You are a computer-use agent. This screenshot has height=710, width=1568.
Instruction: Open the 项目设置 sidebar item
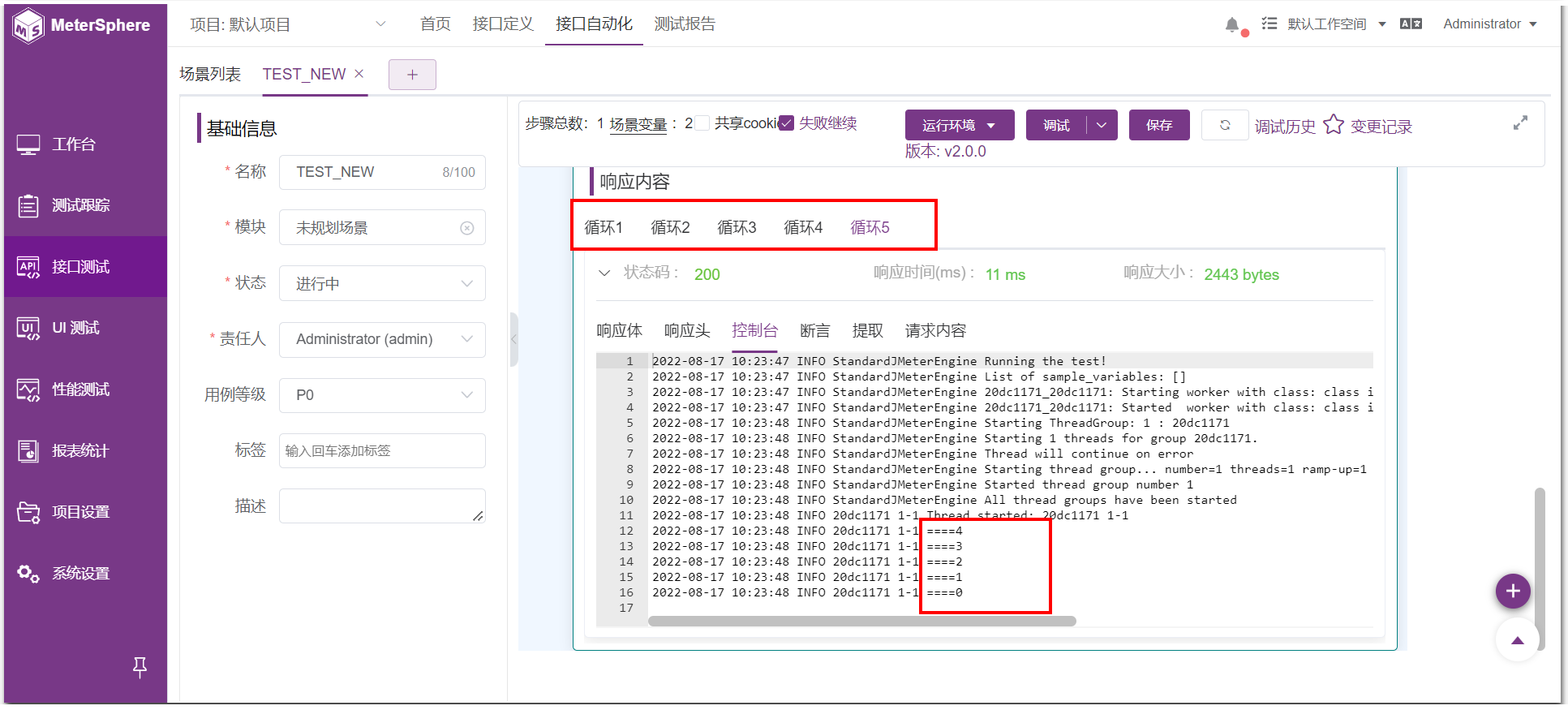coord(85,512)
